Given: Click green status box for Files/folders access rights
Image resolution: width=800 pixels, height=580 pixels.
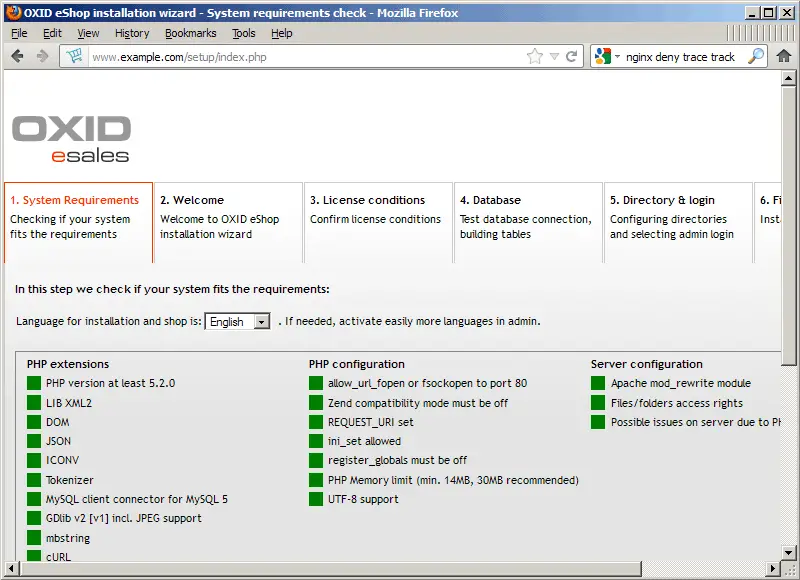Looking at the screenshot, I should click(598, 403).
